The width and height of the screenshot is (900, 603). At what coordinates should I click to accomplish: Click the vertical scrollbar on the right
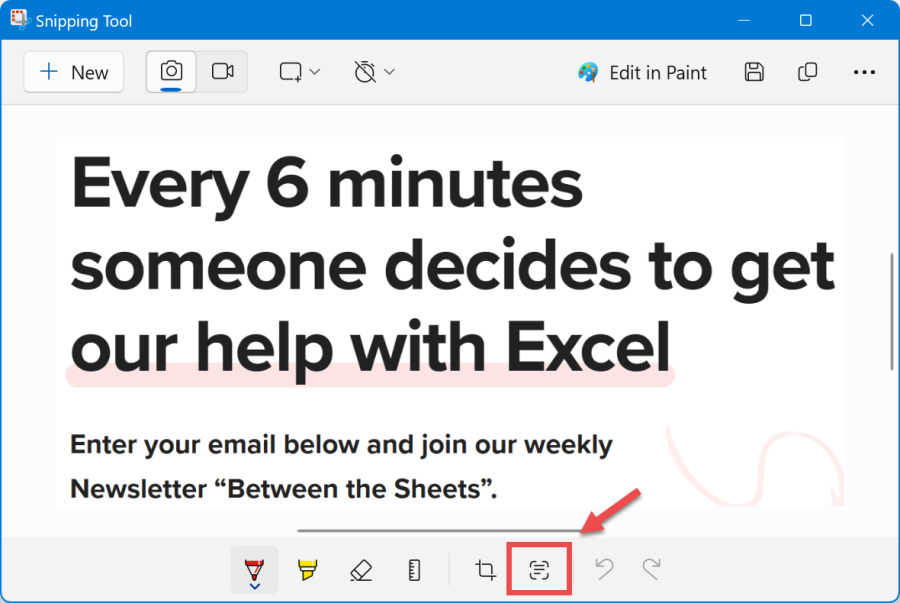(x=892, y=311)
